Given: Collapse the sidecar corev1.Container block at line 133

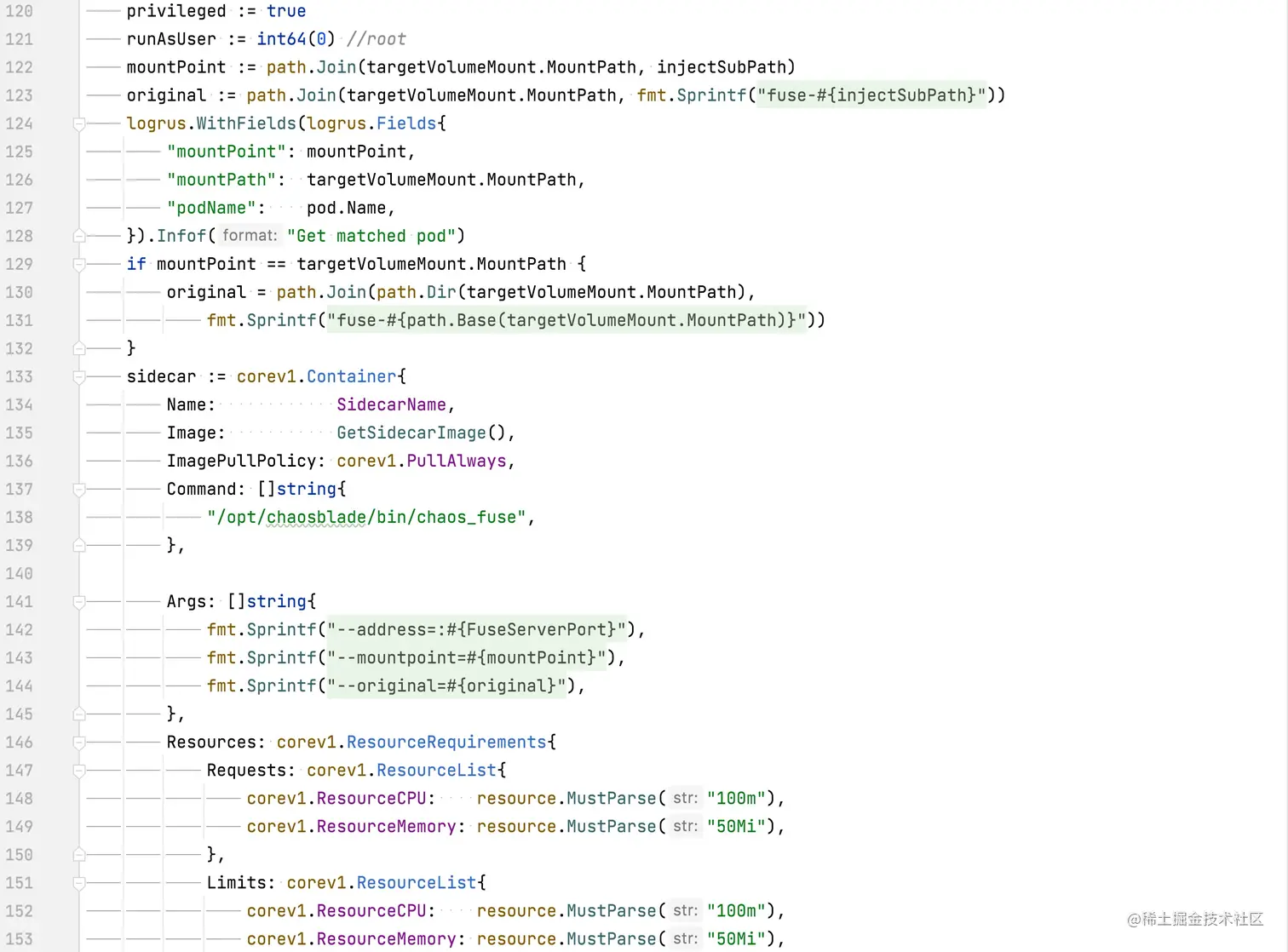Looking at the screenshot, I should click(x=78, y=377).
